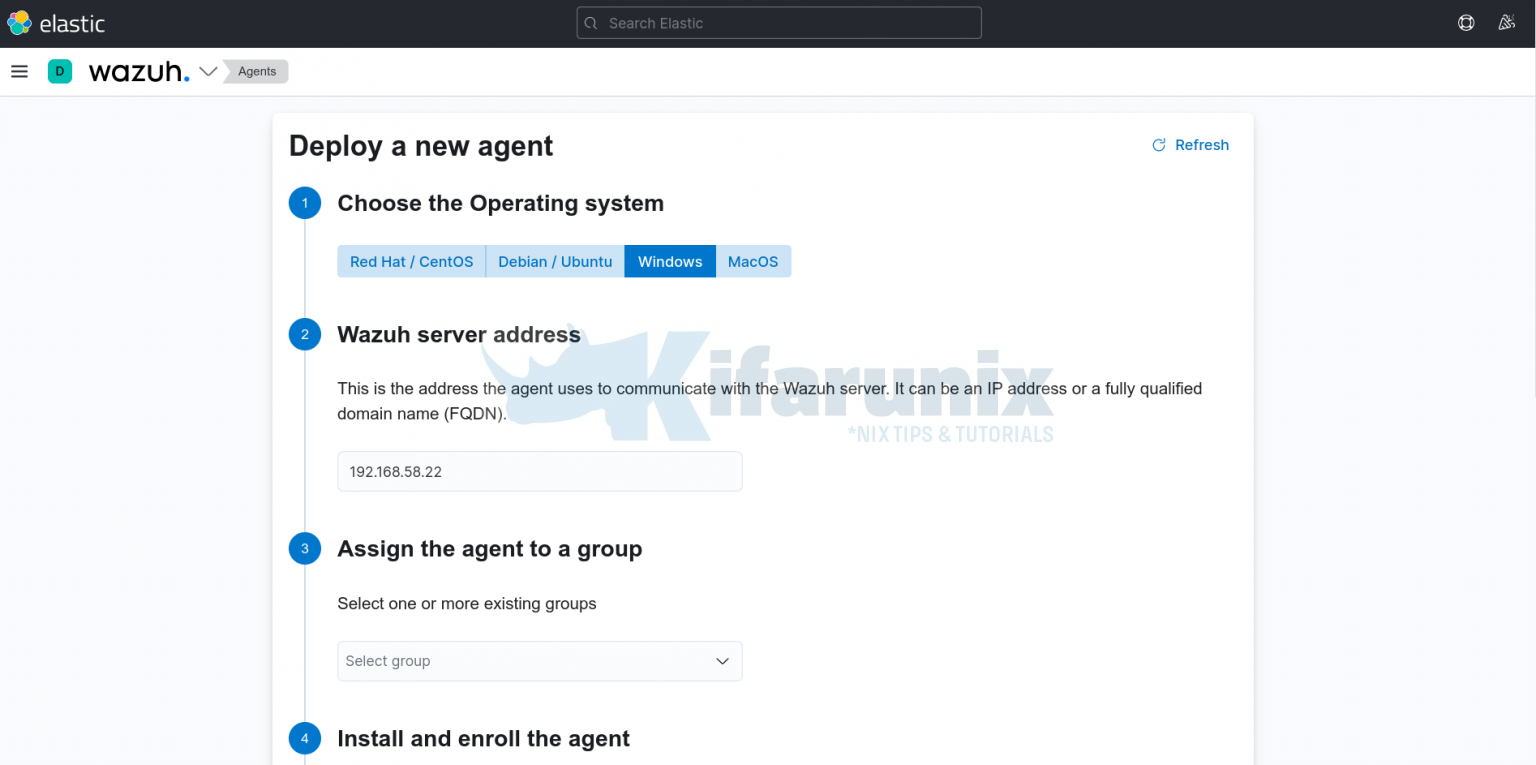Screen dimensions: 1536x765
Task: Click the newsfeed announcement icon
Action: (x=1506, y=22)
